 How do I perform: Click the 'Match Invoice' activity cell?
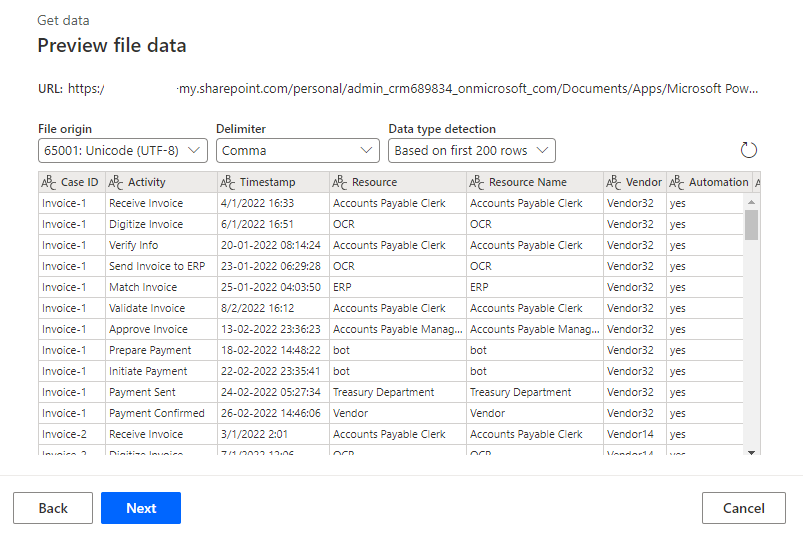pos(161,287)
